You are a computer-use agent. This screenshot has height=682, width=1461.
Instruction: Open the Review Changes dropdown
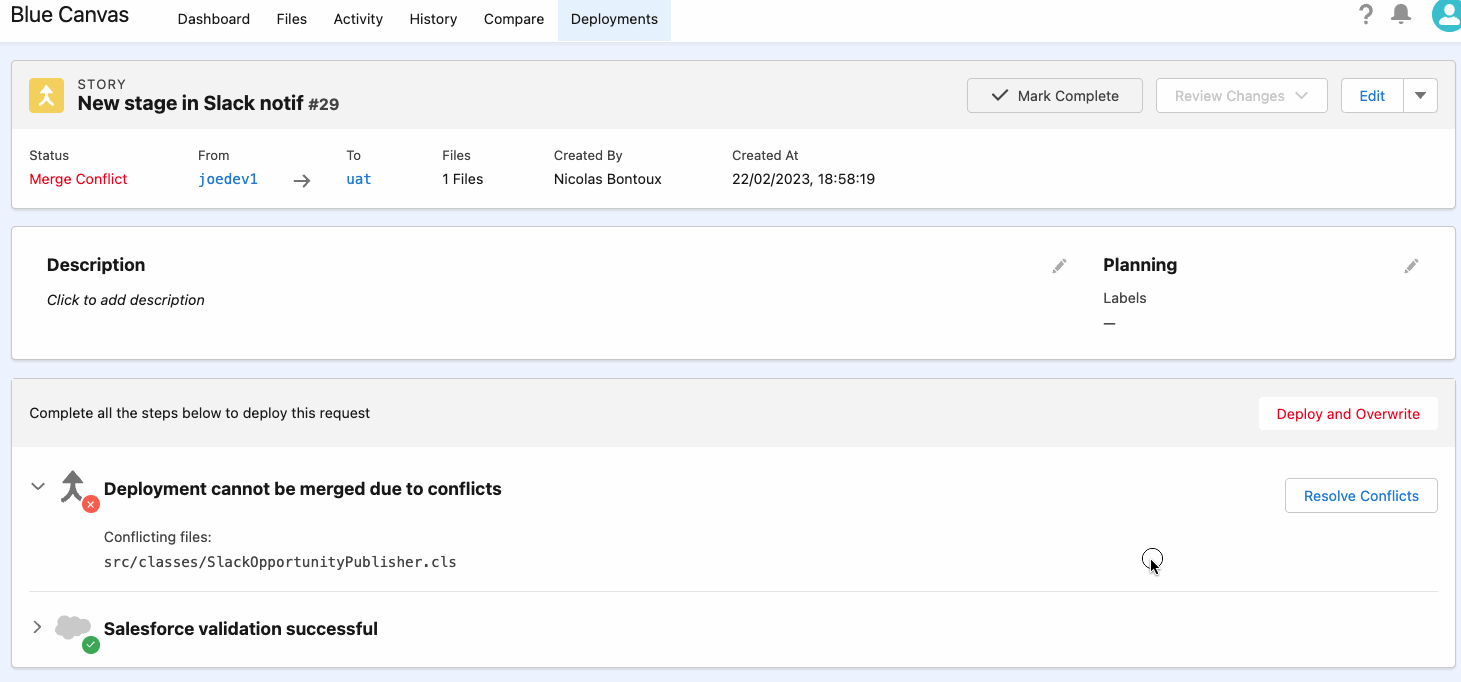point(1241,95)
